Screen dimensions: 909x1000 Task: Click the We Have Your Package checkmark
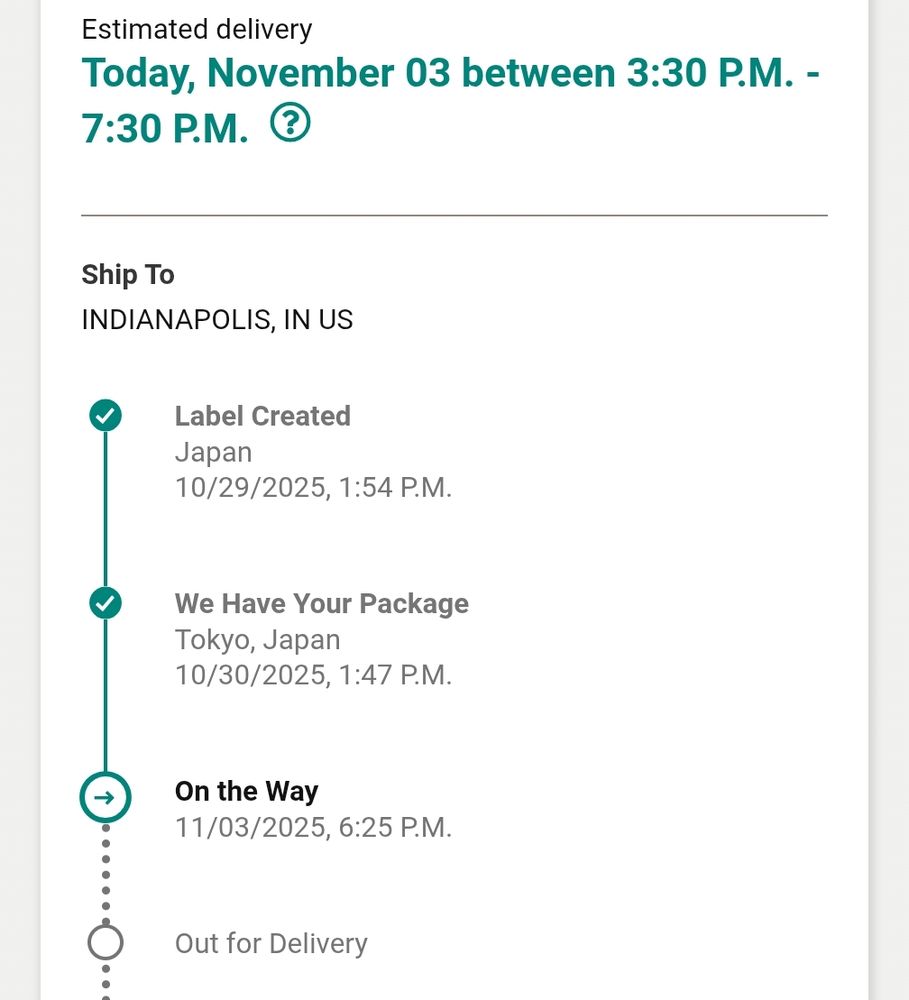(105, 603)
